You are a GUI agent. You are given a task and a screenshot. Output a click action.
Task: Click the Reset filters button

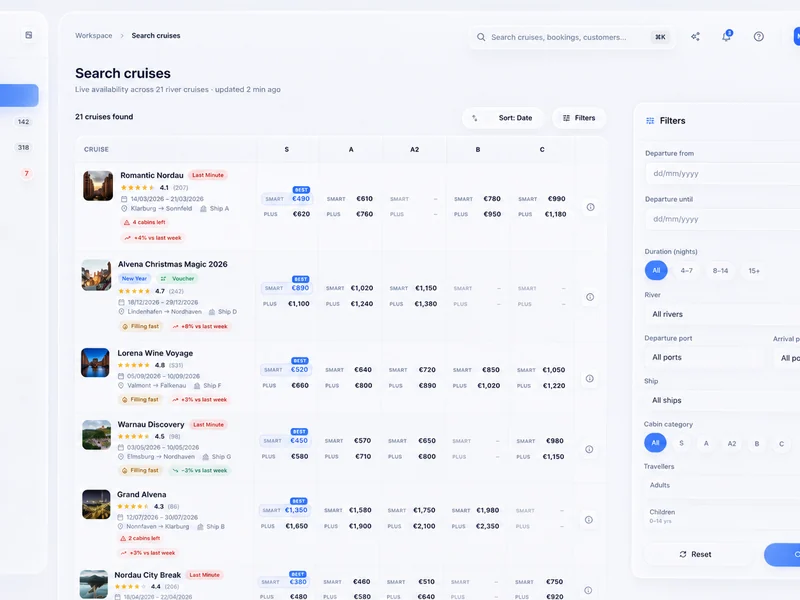click(695, 554)
